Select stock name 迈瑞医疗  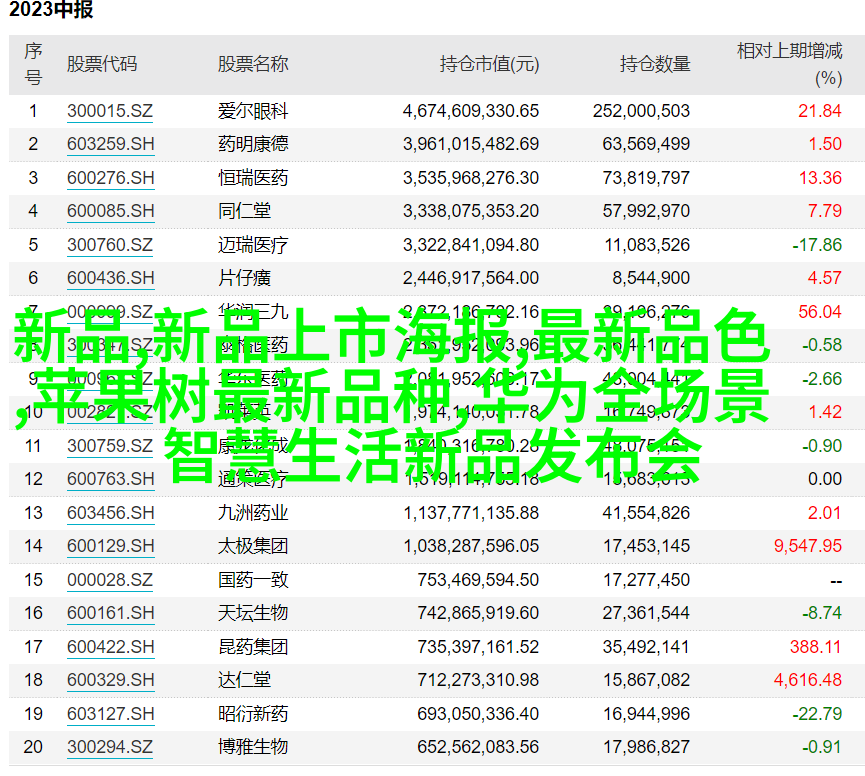click(x=253, y=245)
